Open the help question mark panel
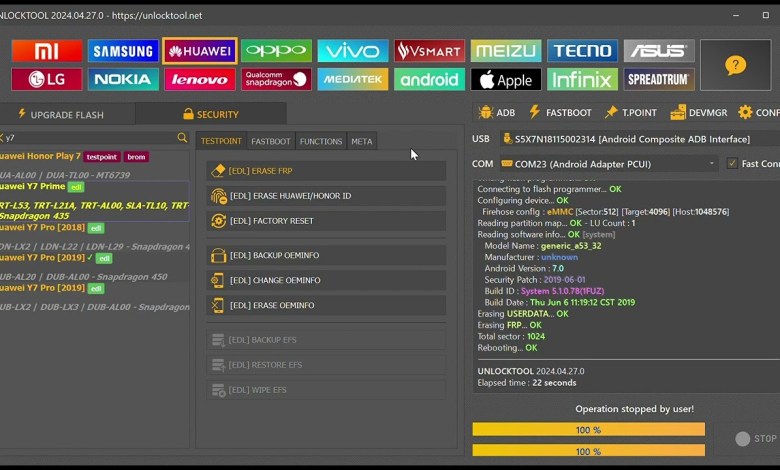Viewport: 780px width, 470px height. click(x=735, y=65)
